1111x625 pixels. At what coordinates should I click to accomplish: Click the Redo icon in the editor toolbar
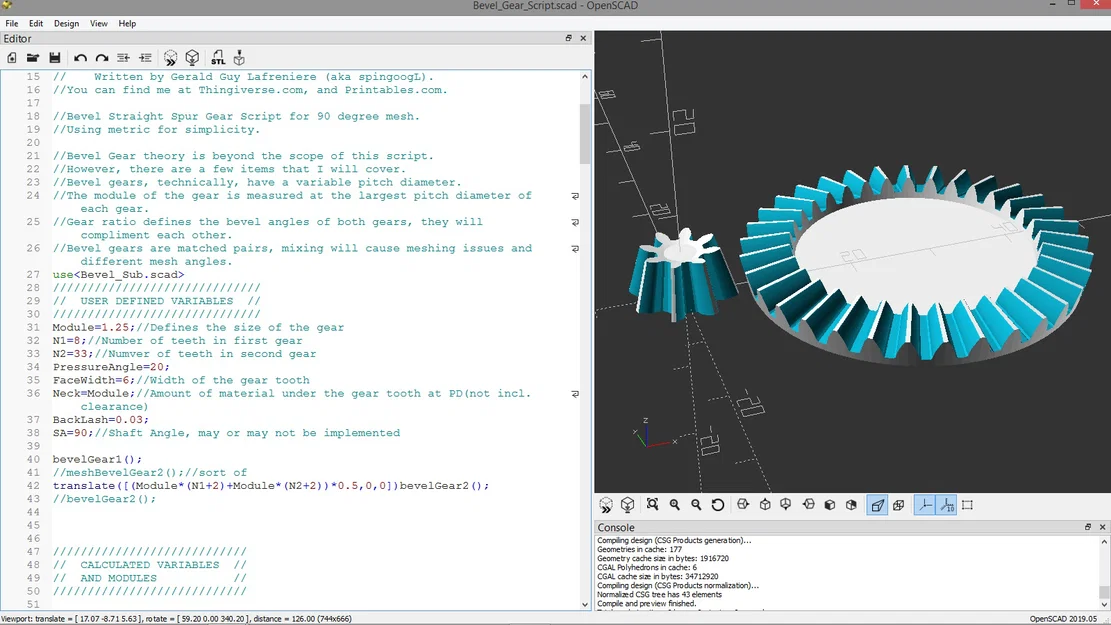point(101,57)
